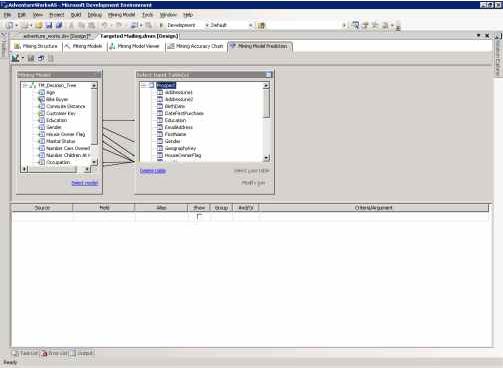Open the Window menu

coord(168,15)
